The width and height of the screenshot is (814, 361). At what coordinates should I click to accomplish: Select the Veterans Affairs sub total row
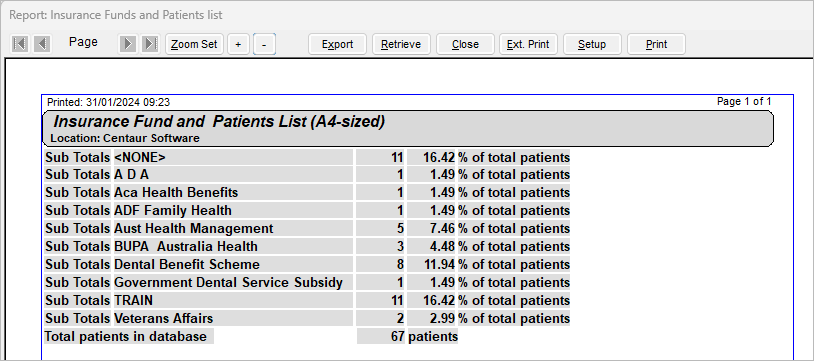click(x=307, y=318)
